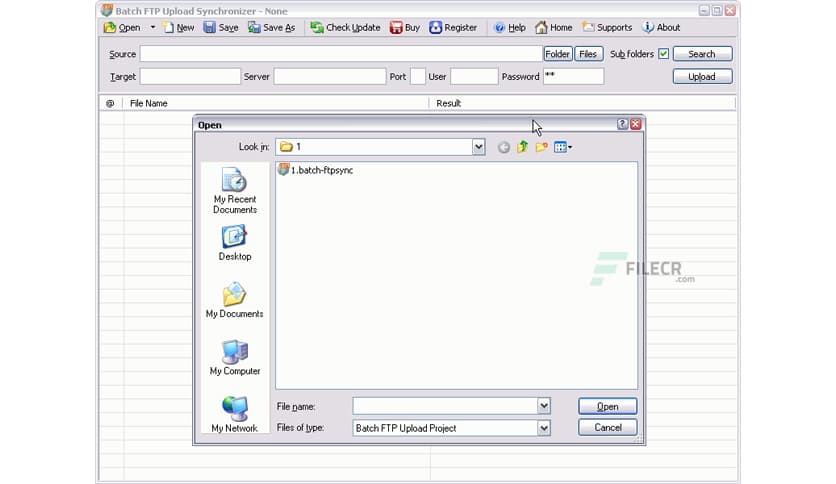Screen dimensions: 836x484
Task: Click the Files button next to Source
Action: 588,54
